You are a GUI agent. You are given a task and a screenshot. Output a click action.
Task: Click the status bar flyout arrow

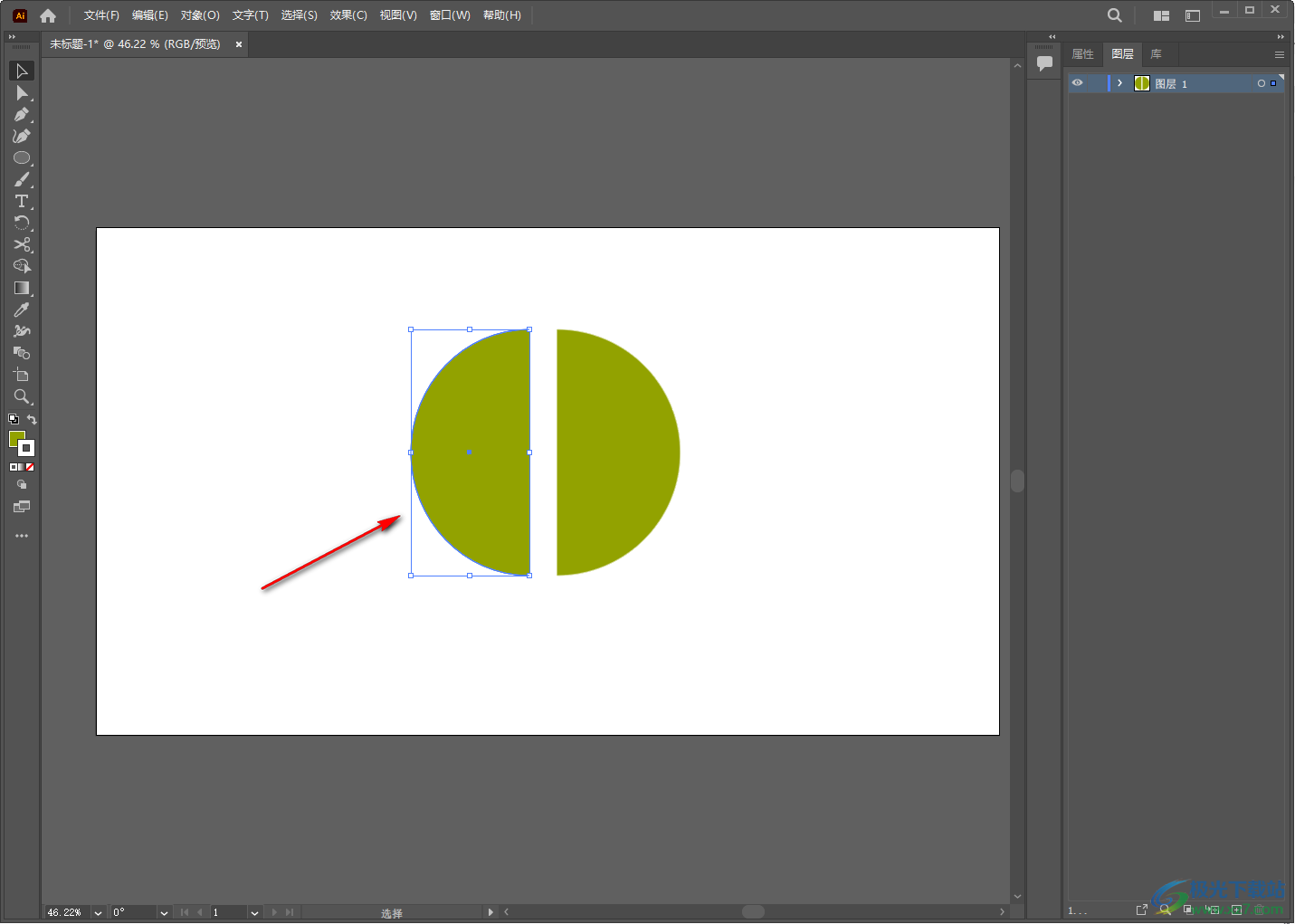[490, 912]
